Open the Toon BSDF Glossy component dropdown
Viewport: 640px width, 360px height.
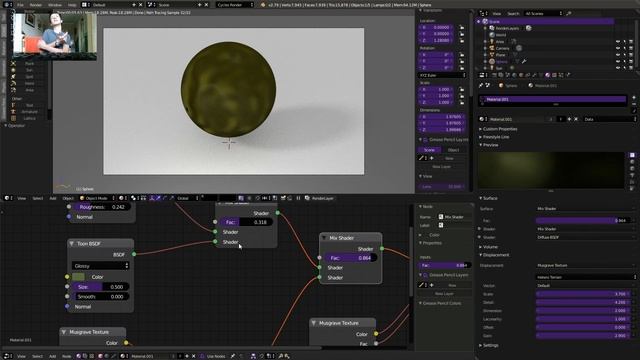100,266
